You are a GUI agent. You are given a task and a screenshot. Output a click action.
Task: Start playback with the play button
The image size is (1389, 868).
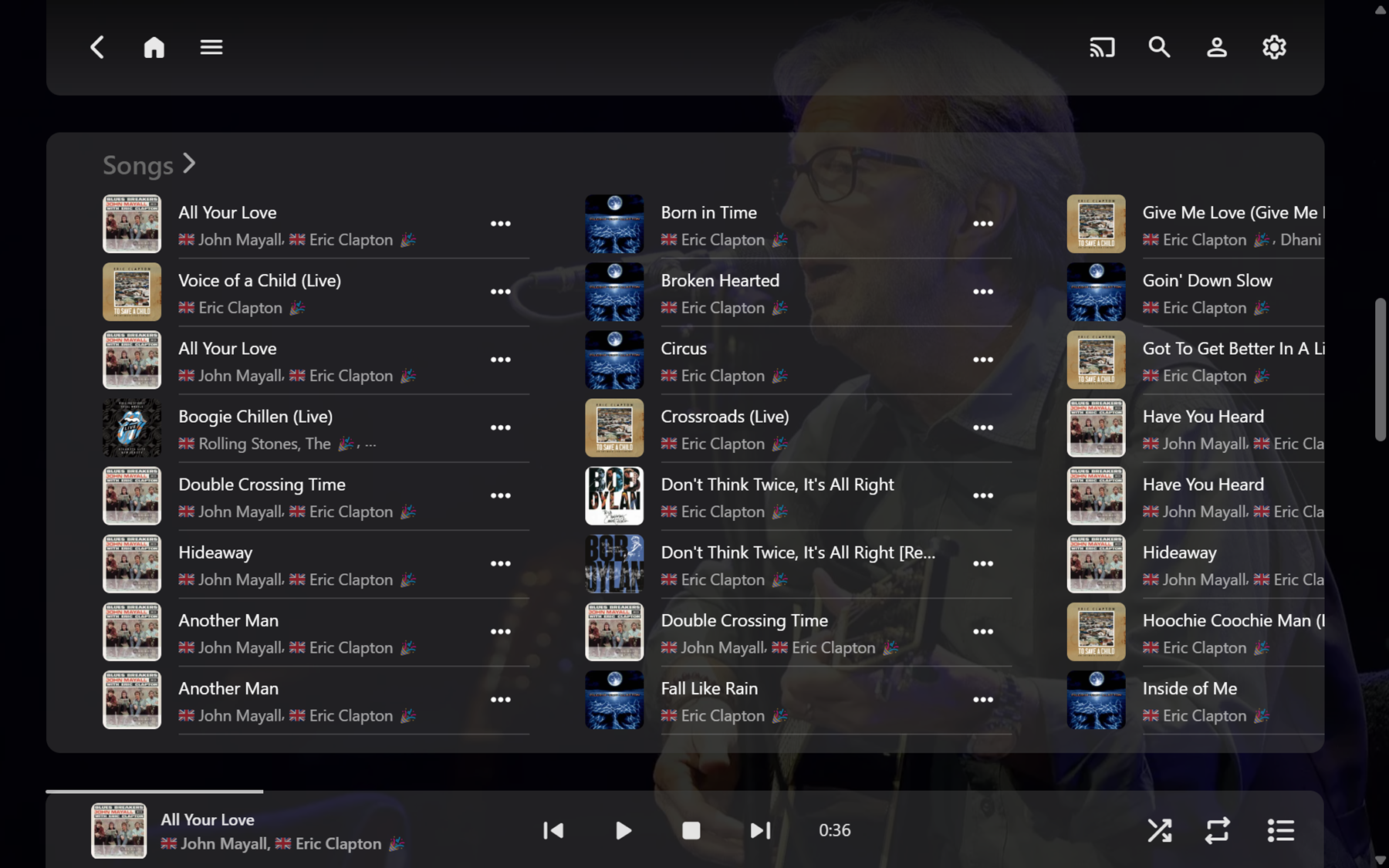pyautogui.click(x=624, y=830)
